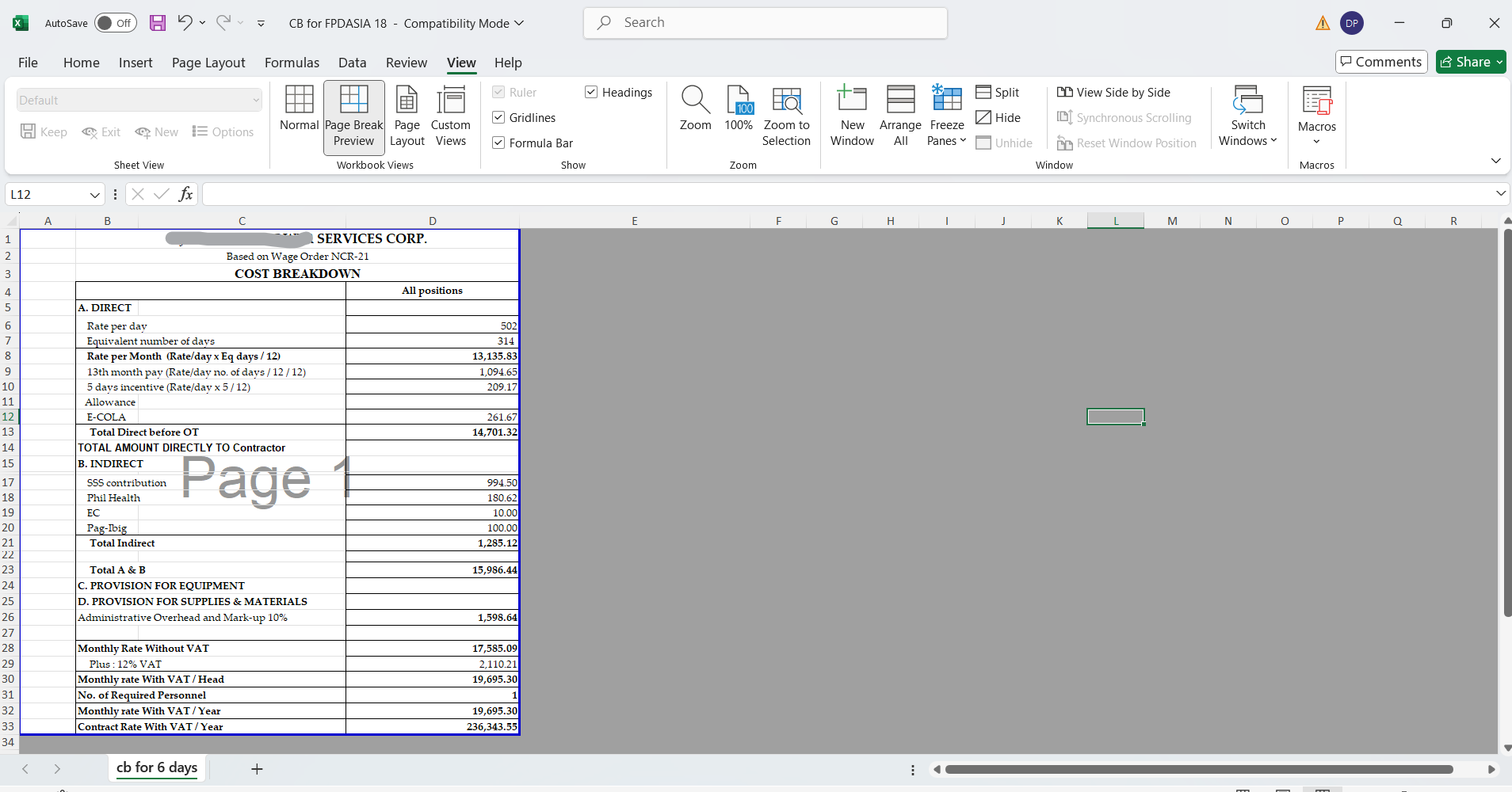
Task: Click into the formula bar input
Action: pos(847,194)
